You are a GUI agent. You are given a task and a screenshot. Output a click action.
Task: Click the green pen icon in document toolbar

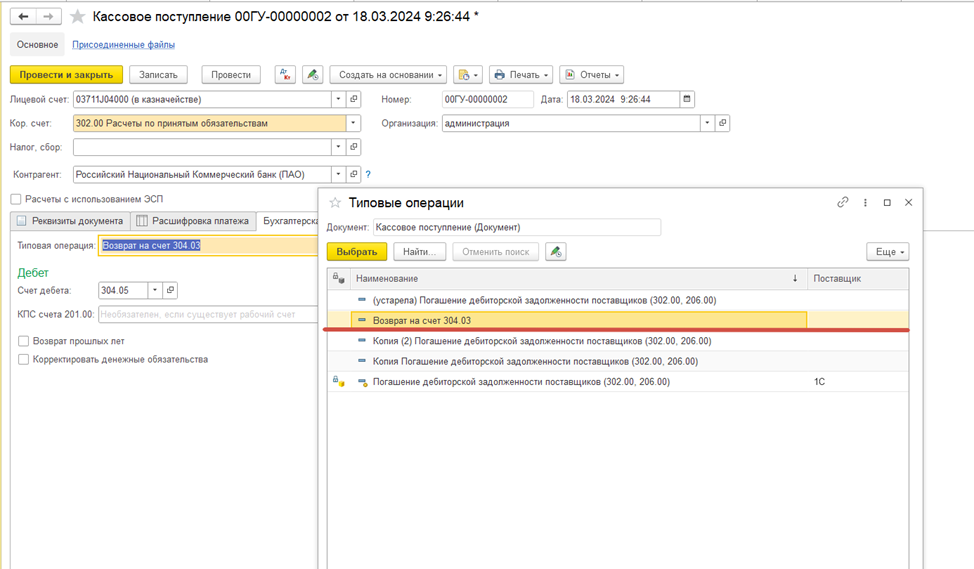click(x=312, y=75)
